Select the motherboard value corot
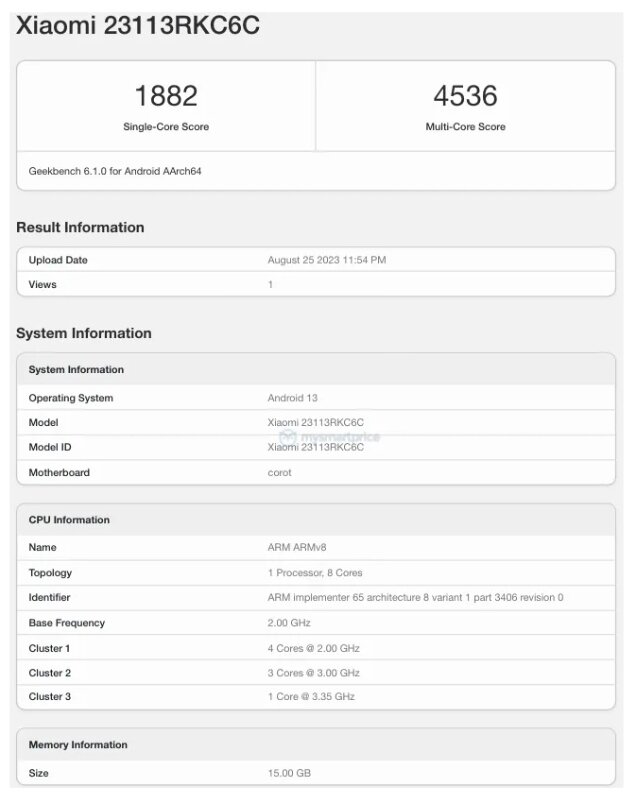The height and width of the screenshot is (797, 636). tap(280, 473)
